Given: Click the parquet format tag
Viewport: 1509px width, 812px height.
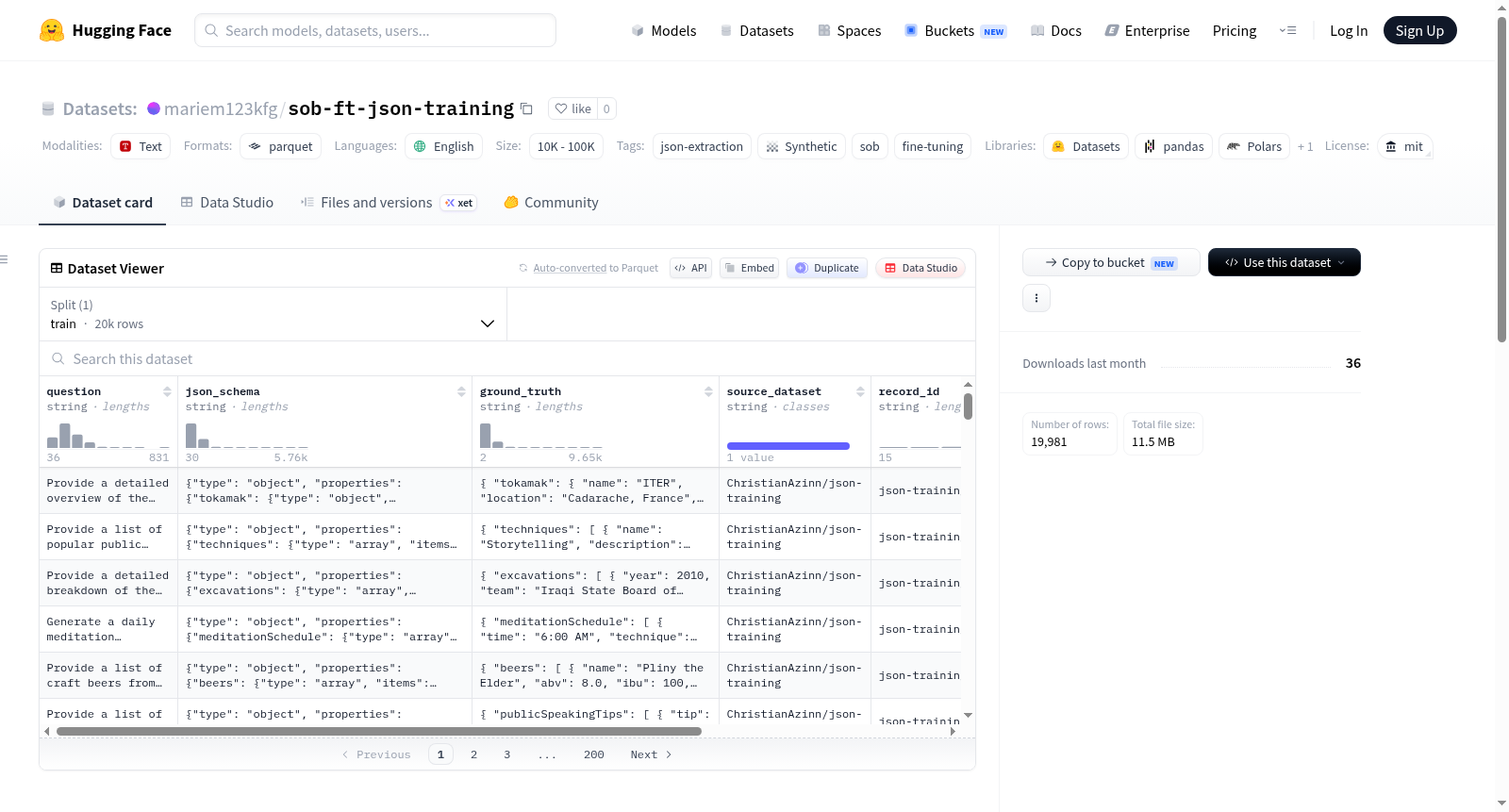Looking at the screenshot, I should pos(281,146).
